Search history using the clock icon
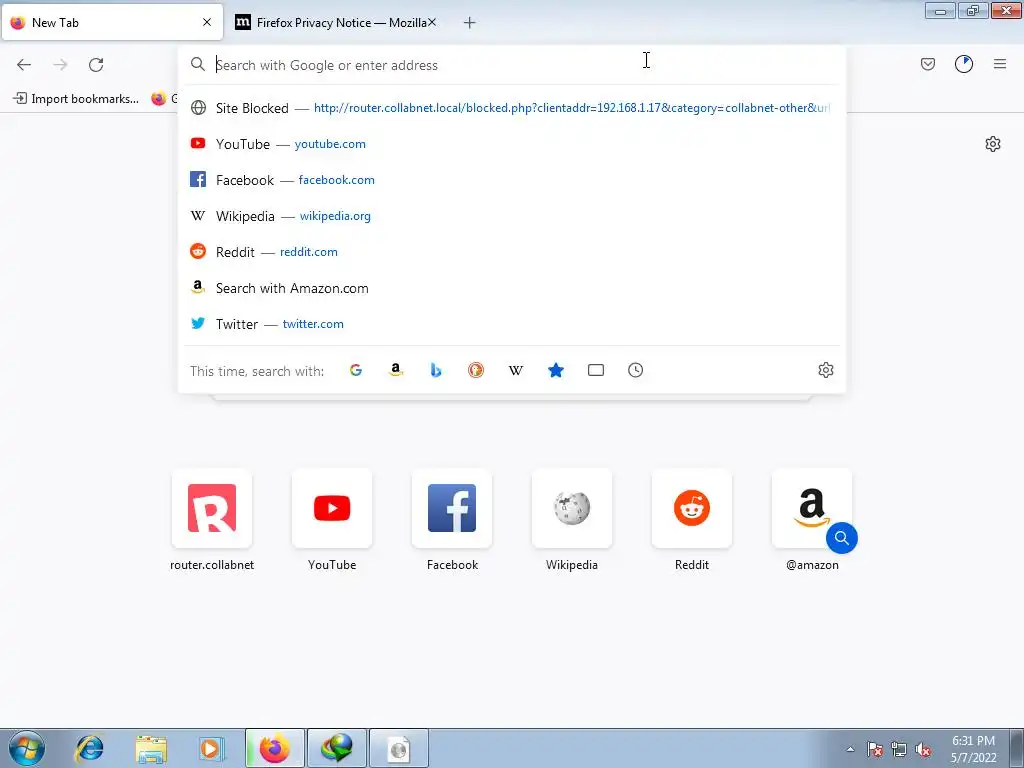This screenshot has width=1024, height=768. (x=635, y=370)
